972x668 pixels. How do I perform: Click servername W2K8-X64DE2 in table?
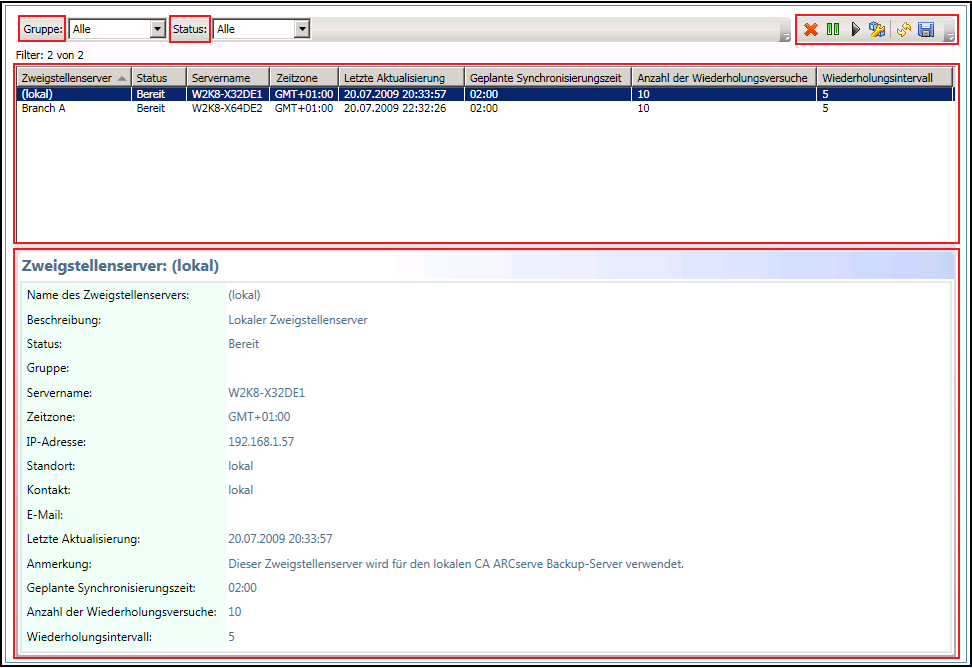click(227, 108)
